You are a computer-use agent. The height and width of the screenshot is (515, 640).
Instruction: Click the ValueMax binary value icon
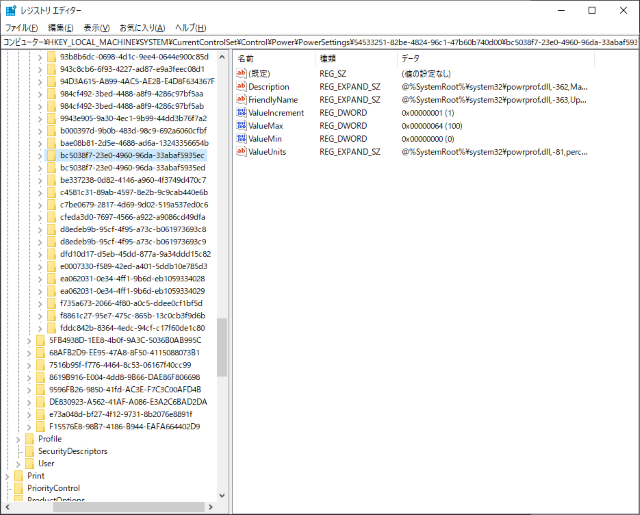pyautogui.click(x=241, y=126)
